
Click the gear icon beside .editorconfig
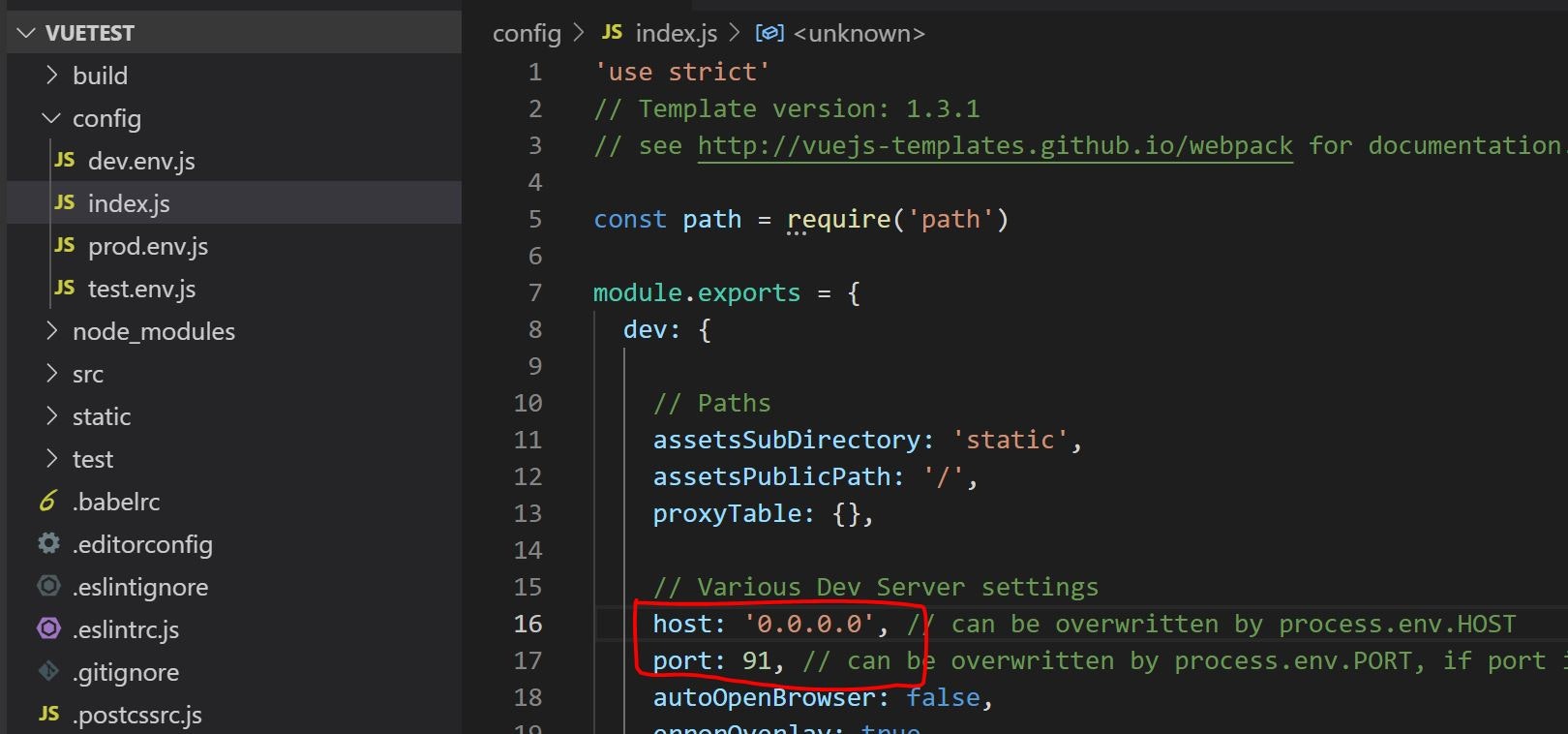coord(48,543)
